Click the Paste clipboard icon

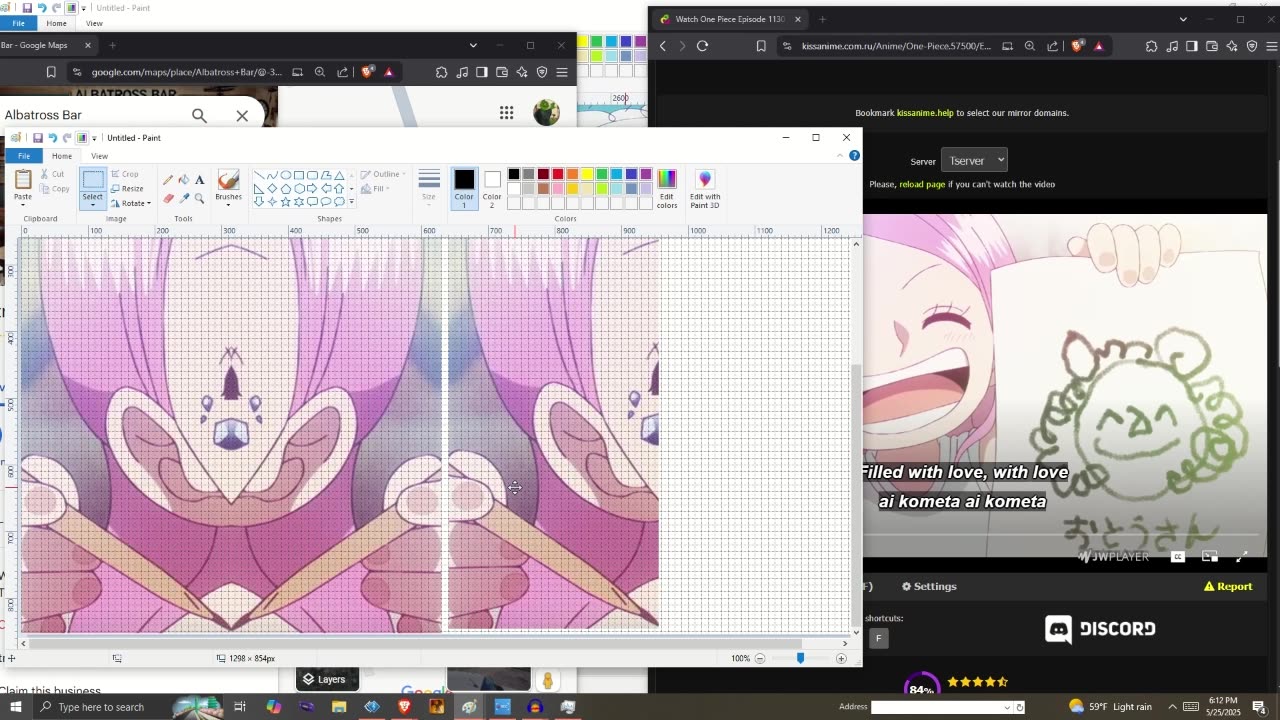(x=23, y=179)
